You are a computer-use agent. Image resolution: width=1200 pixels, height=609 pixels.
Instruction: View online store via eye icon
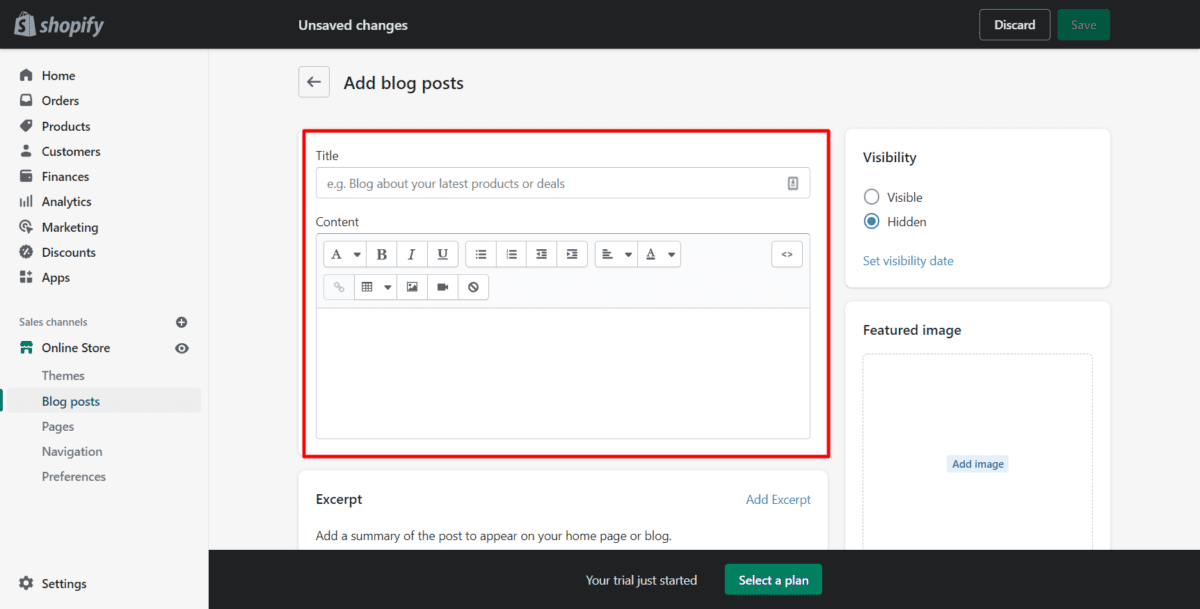182,348
